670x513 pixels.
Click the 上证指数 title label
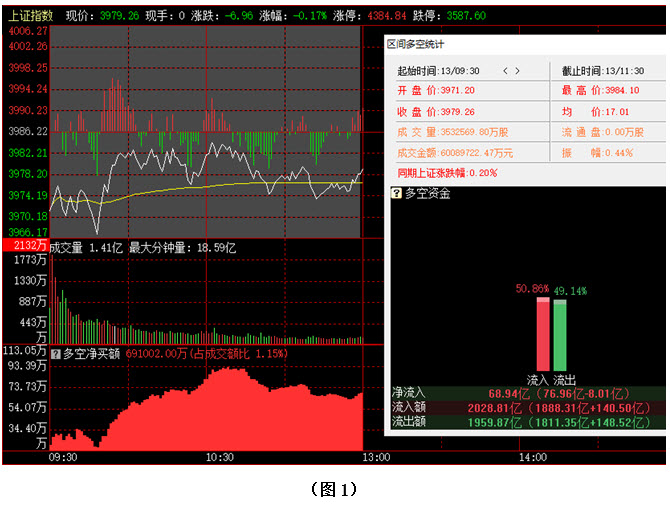[x=32, y=16]
